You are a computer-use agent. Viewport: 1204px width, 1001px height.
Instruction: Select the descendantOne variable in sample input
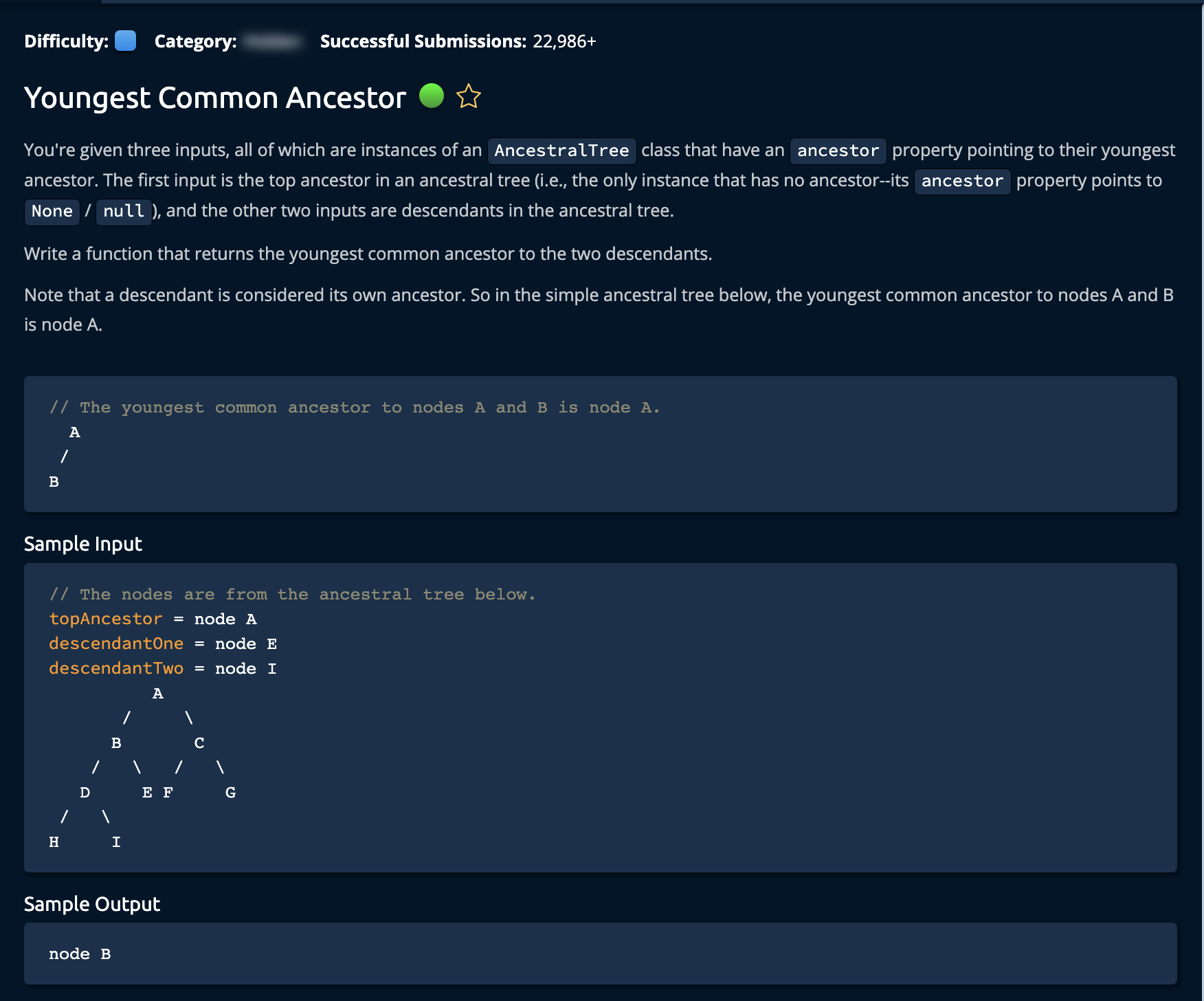point(116,643)
